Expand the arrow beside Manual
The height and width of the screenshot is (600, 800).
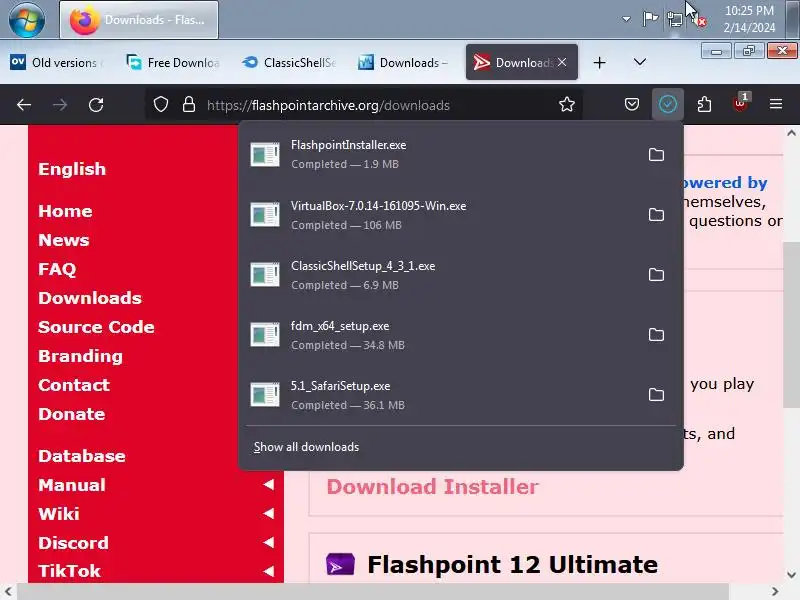pyautogui.click(x=269, y=485)
